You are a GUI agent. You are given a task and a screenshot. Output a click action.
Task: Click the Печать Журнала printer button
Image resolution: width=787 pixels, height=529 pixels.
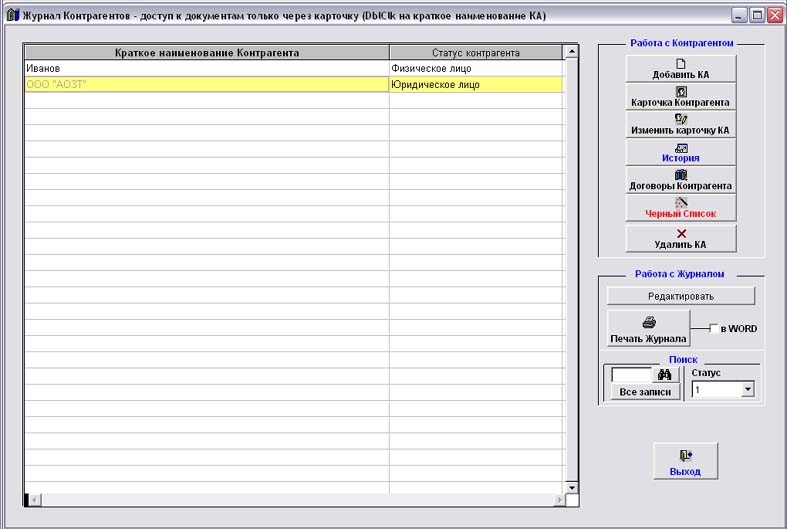point(648,328)
